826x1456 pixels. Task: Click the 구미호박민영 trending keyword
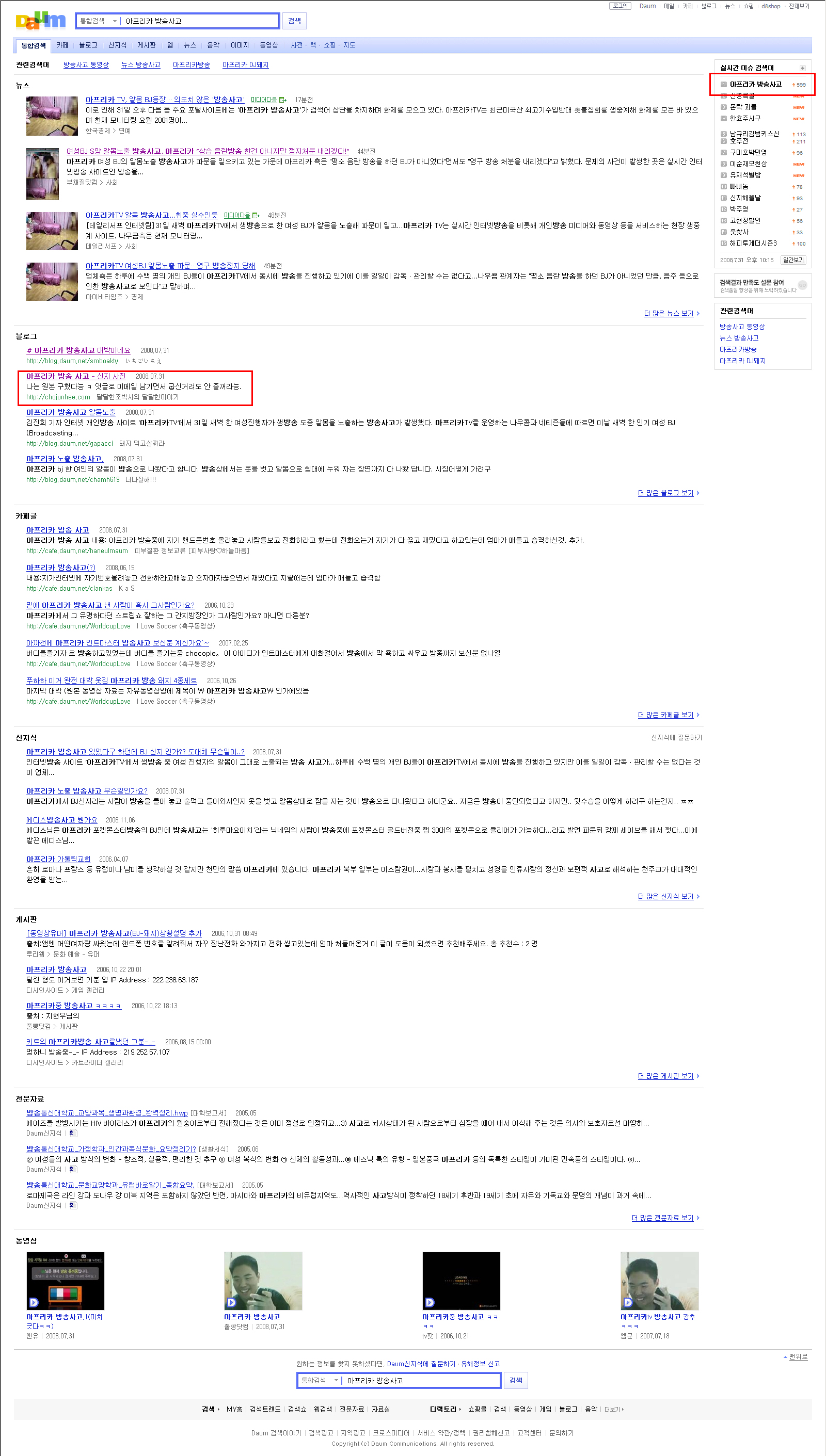point(748,153)
